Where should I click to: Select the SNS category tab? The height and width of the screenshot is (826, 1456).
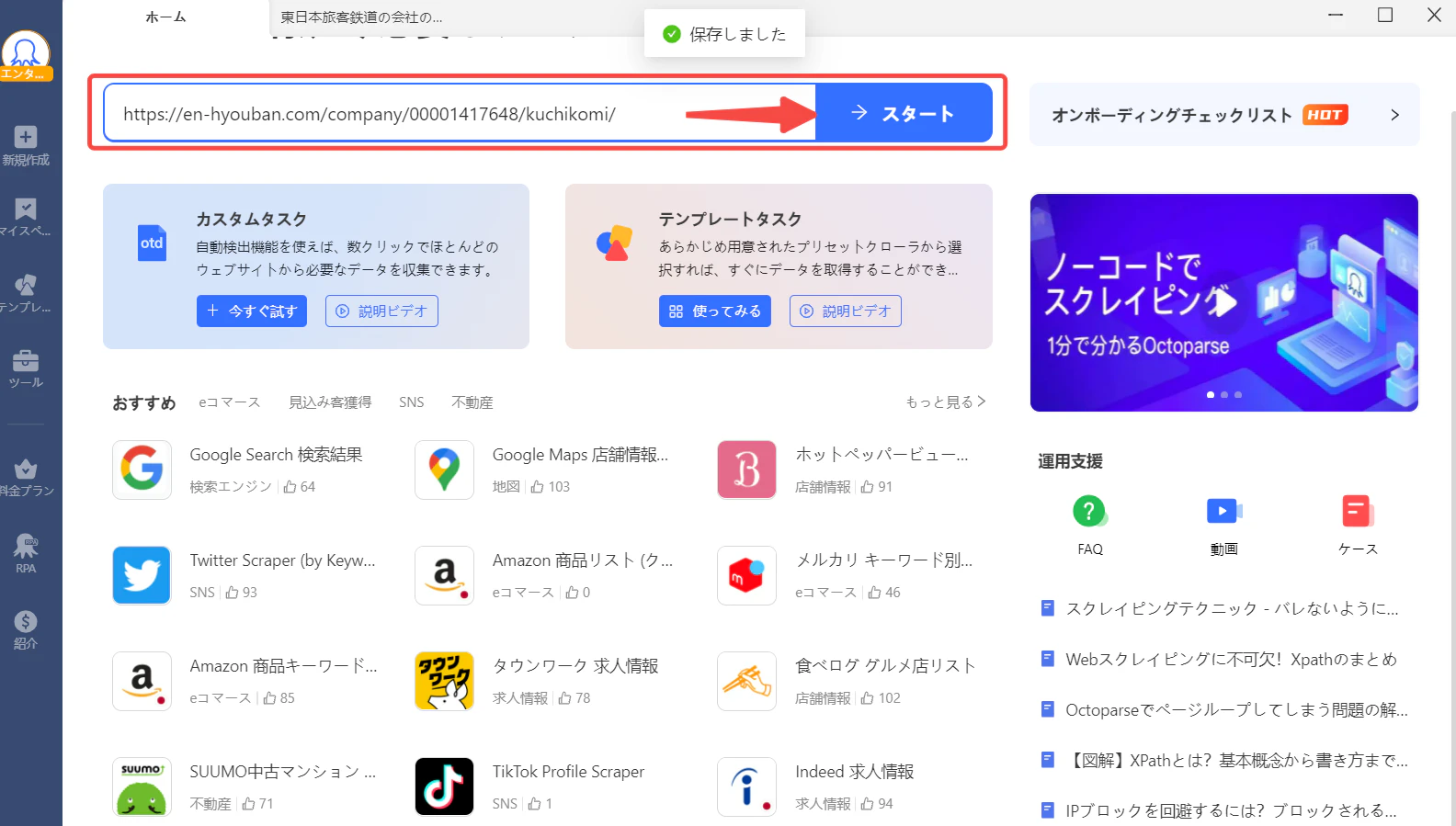pyautogui.click(x=412, y=402)
